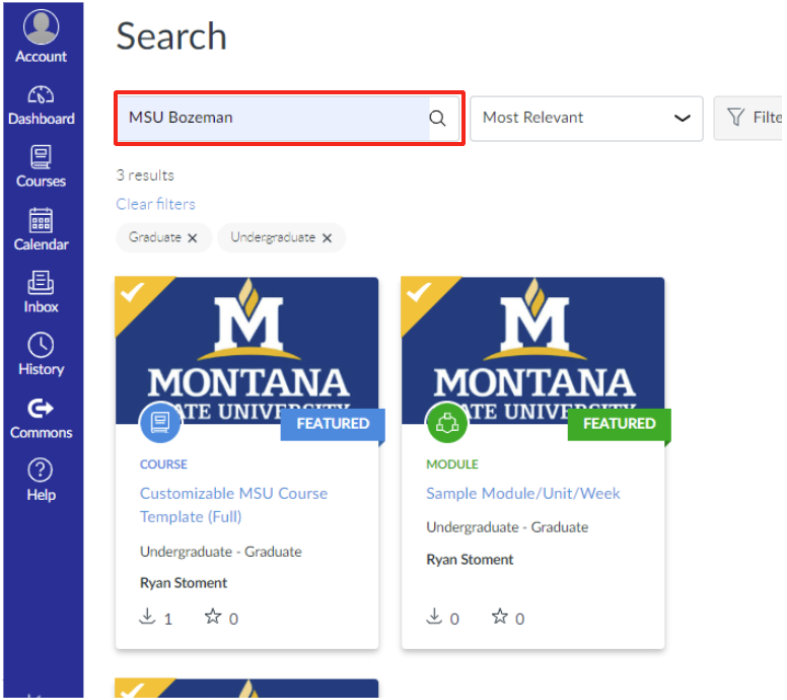Click the Sample Module Montana State thumbnail
Image resolution: width=787 pixels, height=700 pixels.
pos(533,350)
